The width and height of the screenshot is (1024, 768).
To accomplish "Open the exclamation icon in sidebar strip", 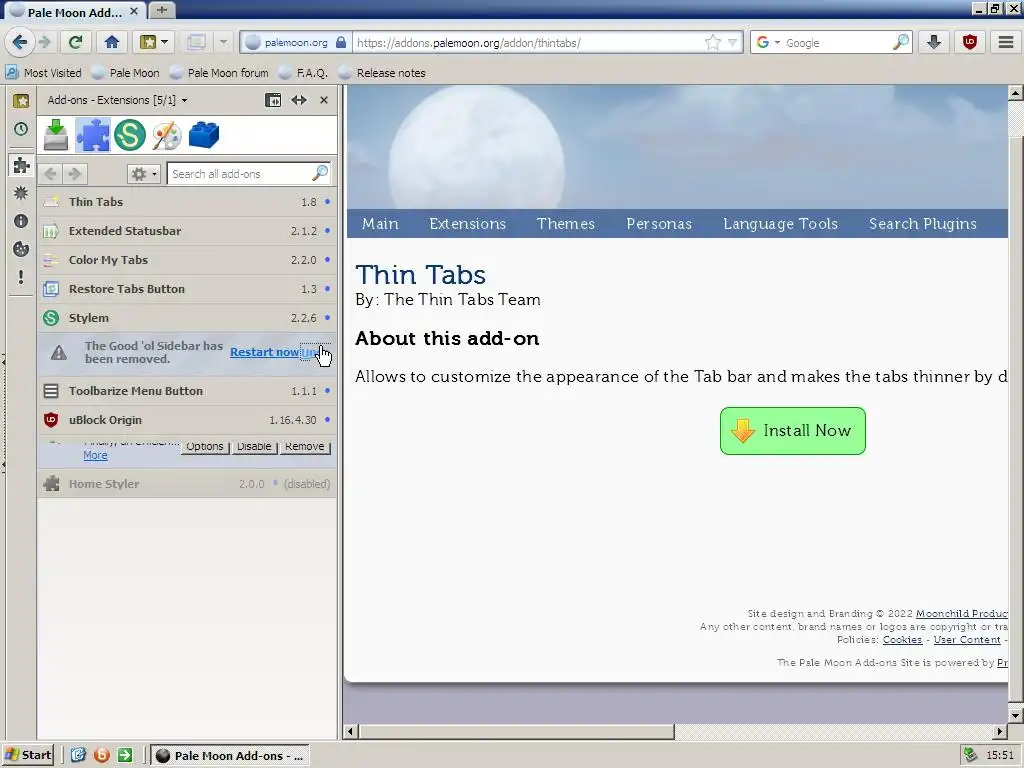I will tap(21, 277).
